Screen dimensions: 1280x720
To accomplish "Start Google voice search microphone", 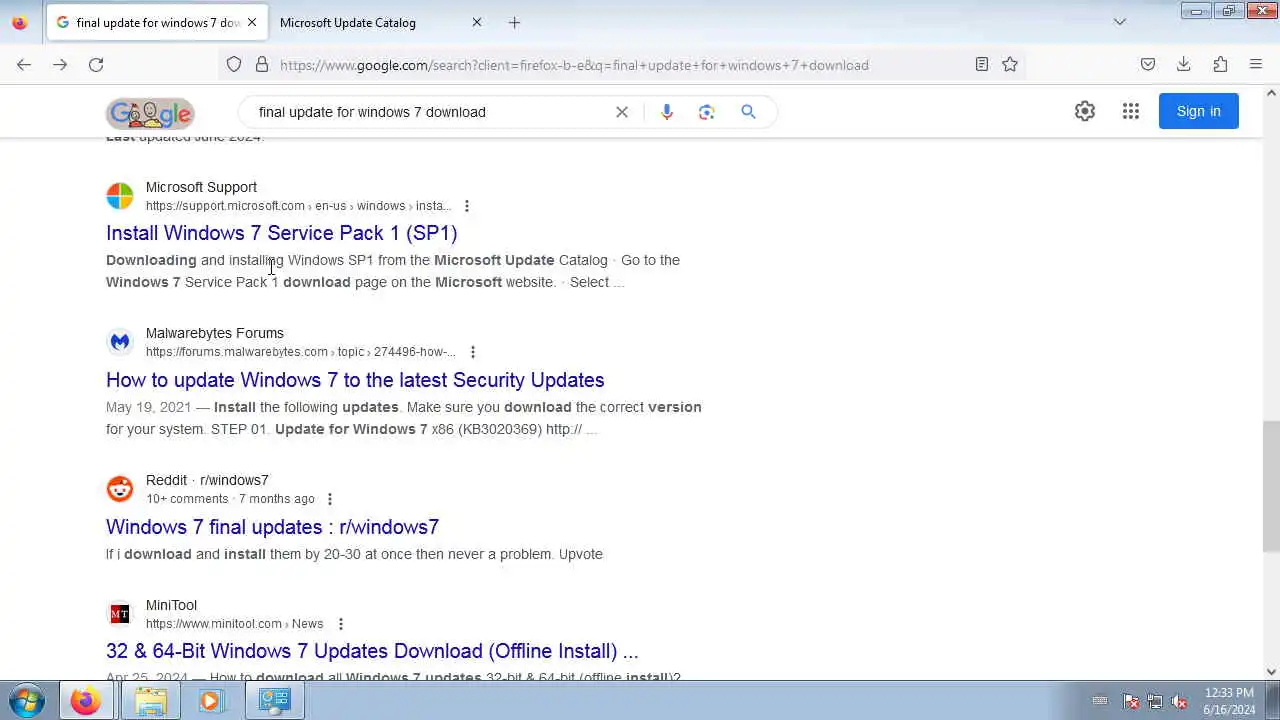I will click(667, 112).
